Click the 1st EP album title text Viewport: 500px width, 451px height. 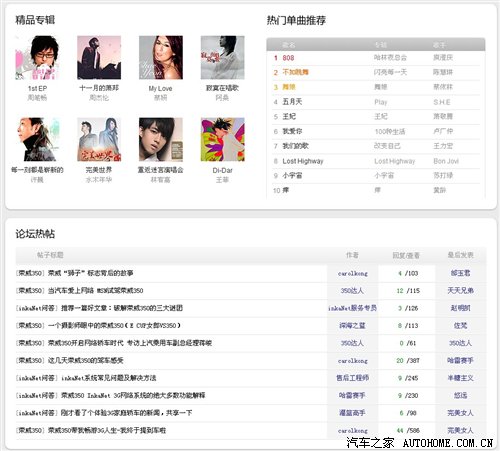click(37, 88)
